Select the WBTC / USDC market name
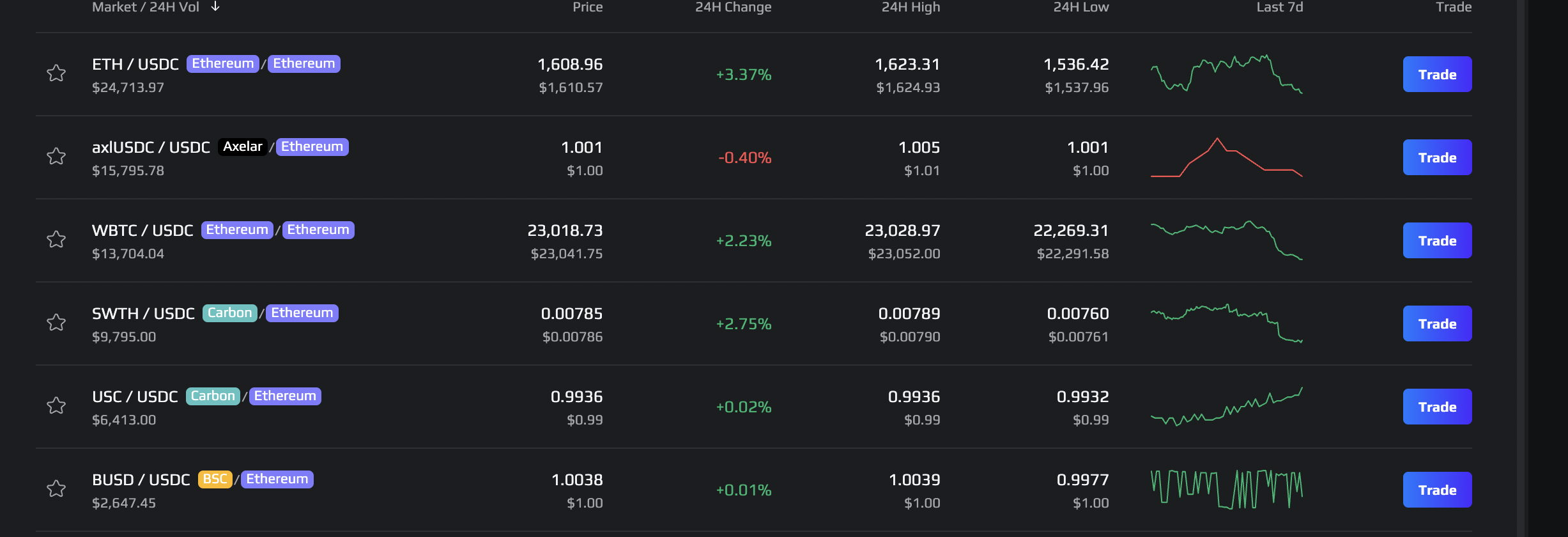This screenshot has width=1568, height=537. tap(142, 231)
